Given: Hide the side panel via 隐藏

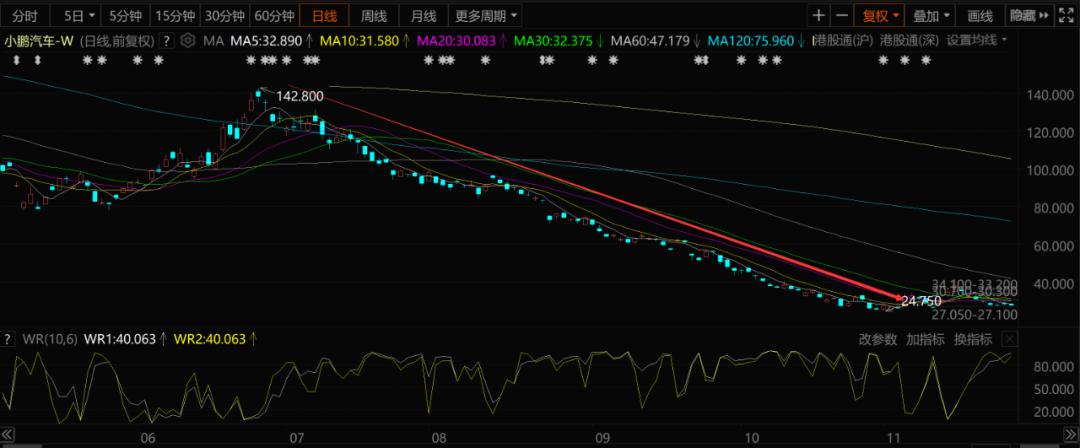Looking at the screenshot, I should coord(1029,16).
